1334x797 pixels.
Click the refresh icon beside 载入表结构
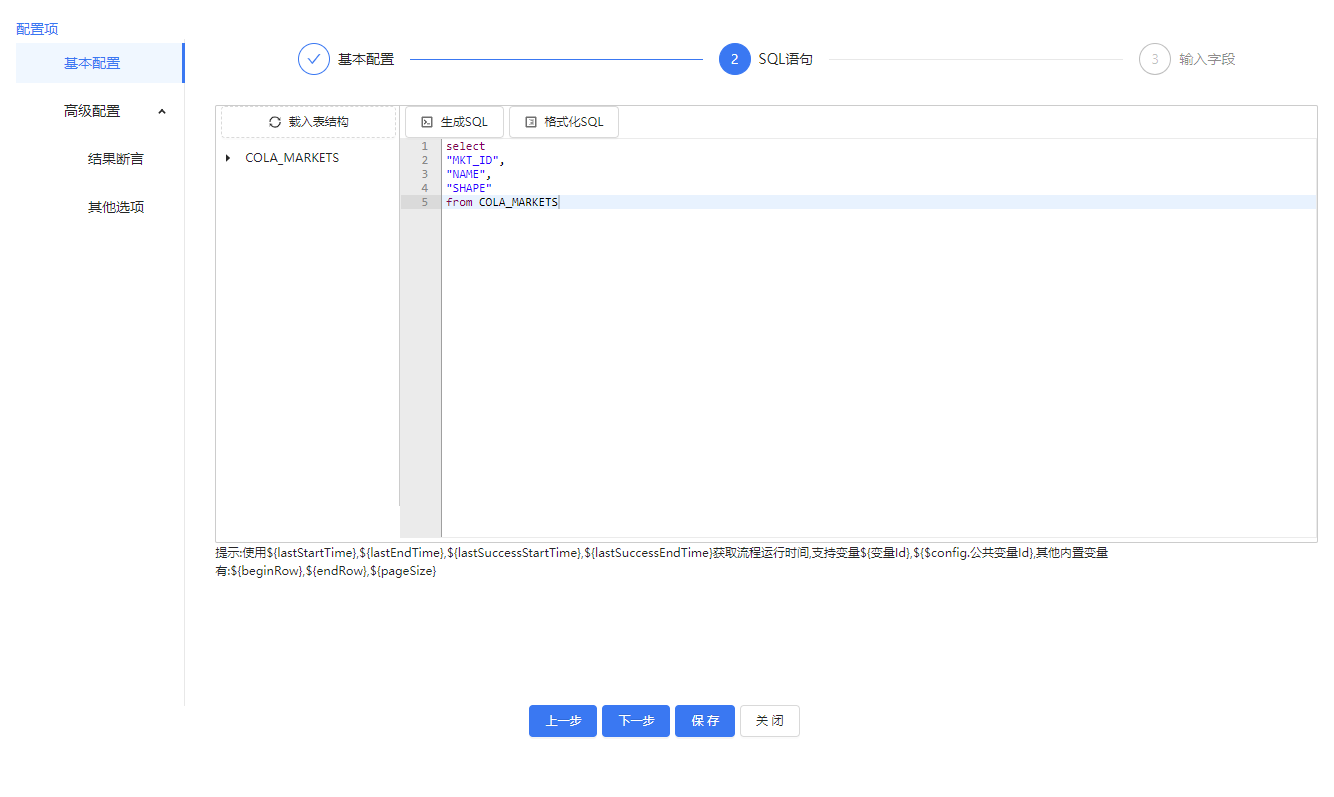275,122
